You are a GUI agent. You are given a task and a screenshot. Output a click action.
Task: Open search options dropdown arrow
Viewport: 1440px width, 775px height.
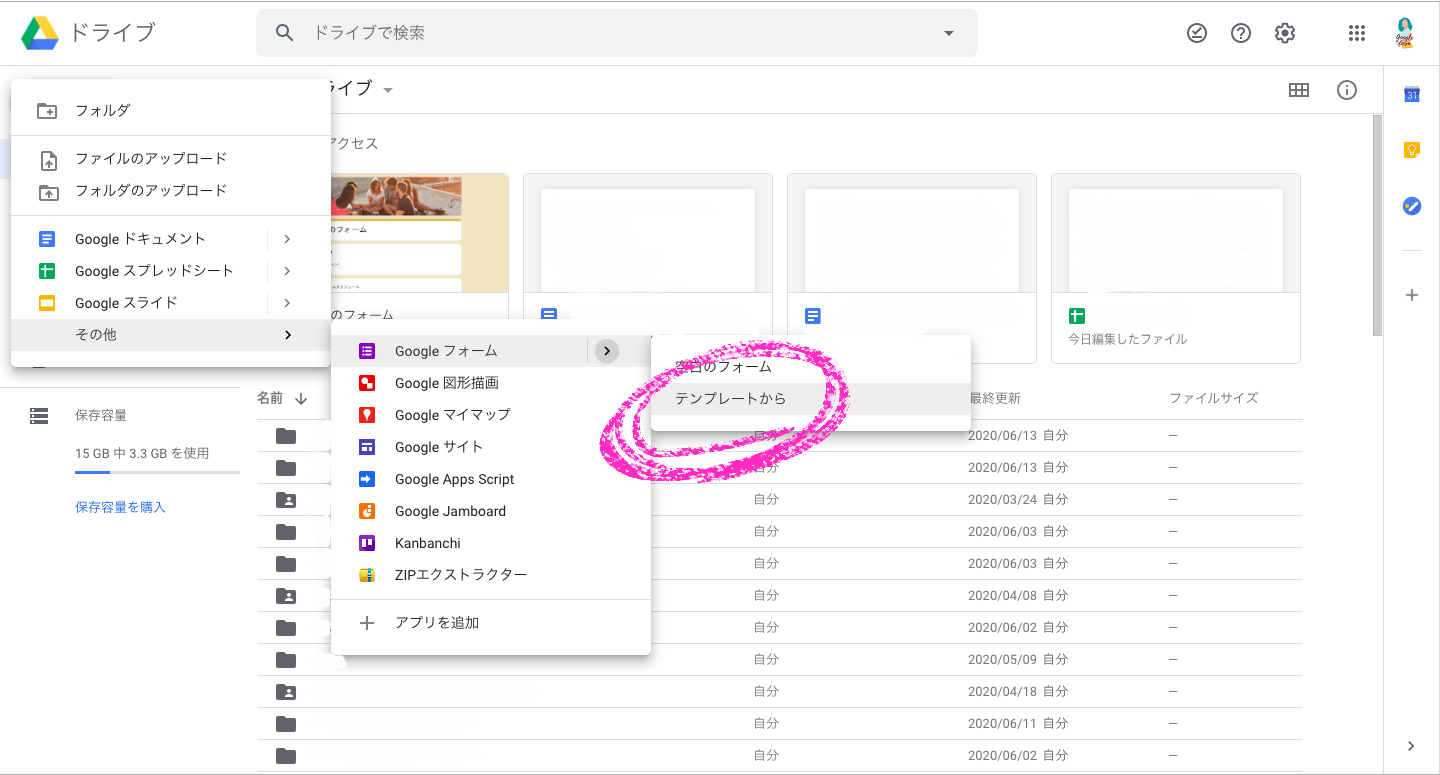pos(949,33)
